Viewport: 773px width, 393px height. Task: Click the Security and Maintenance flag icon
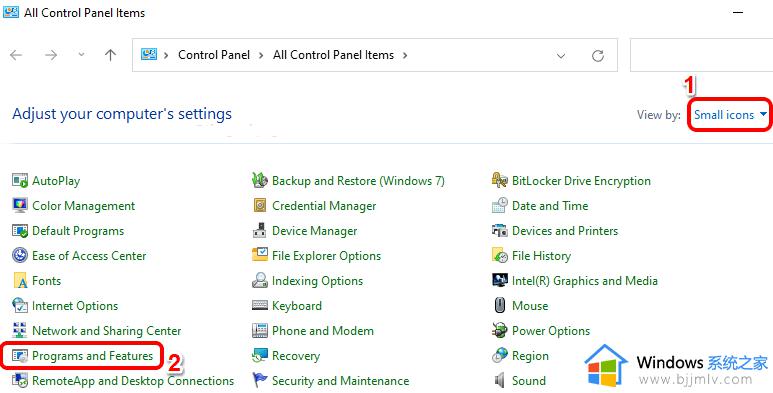260,381
